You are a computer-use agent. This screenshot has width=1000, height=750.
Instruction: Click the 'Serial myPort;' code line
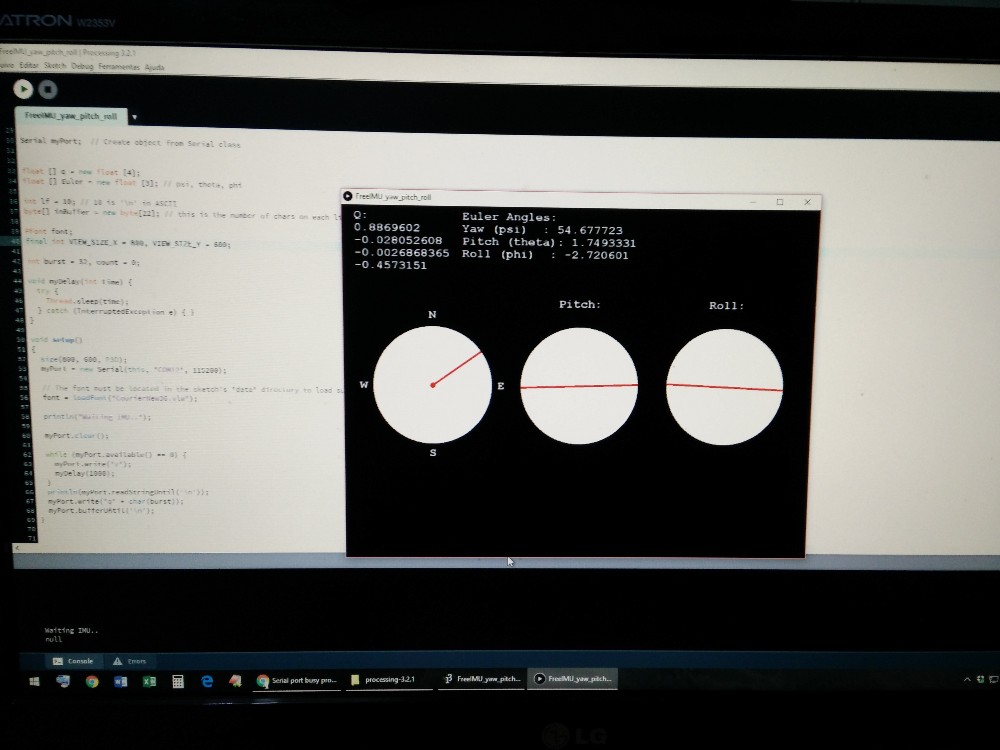click(50, 141)
